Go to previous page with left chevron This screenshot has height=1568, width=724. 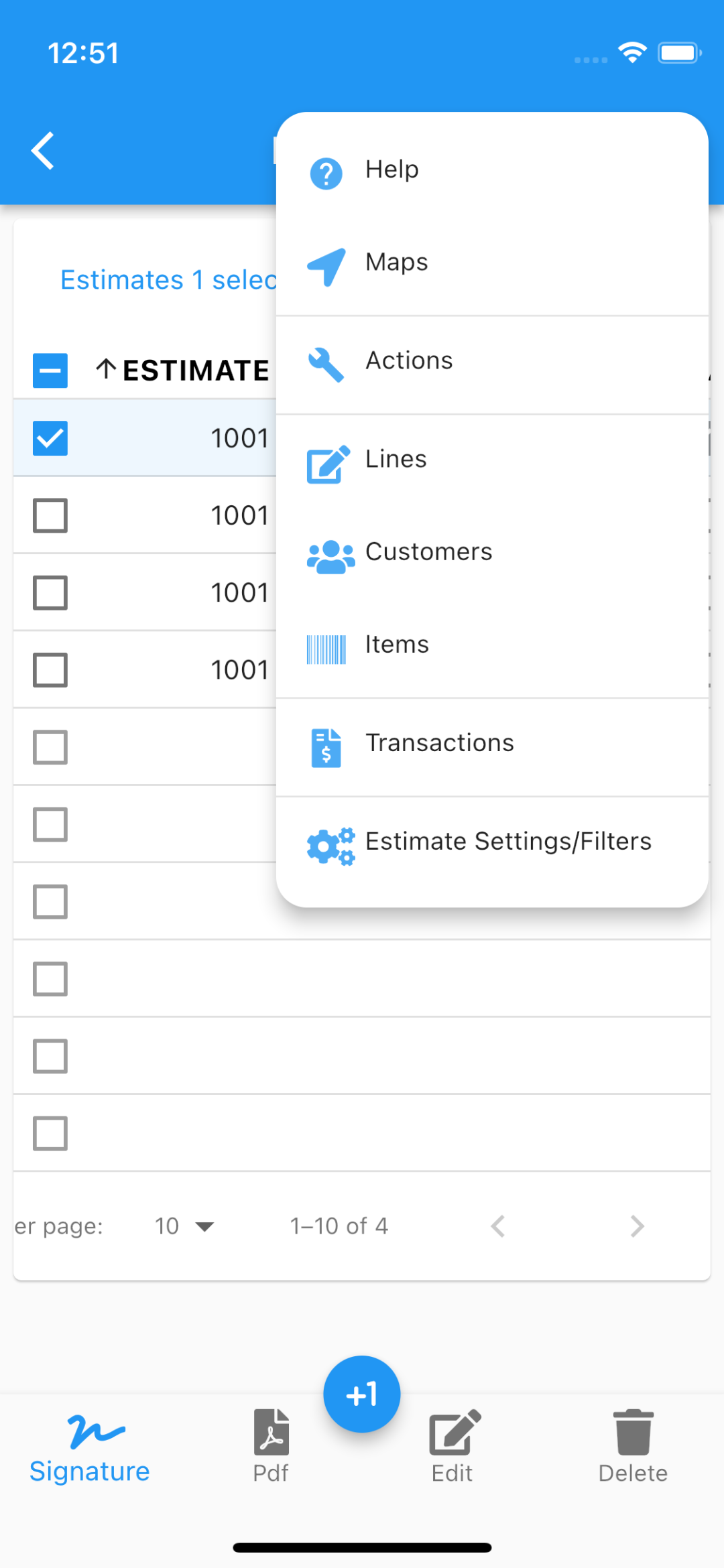(497, 1226)
